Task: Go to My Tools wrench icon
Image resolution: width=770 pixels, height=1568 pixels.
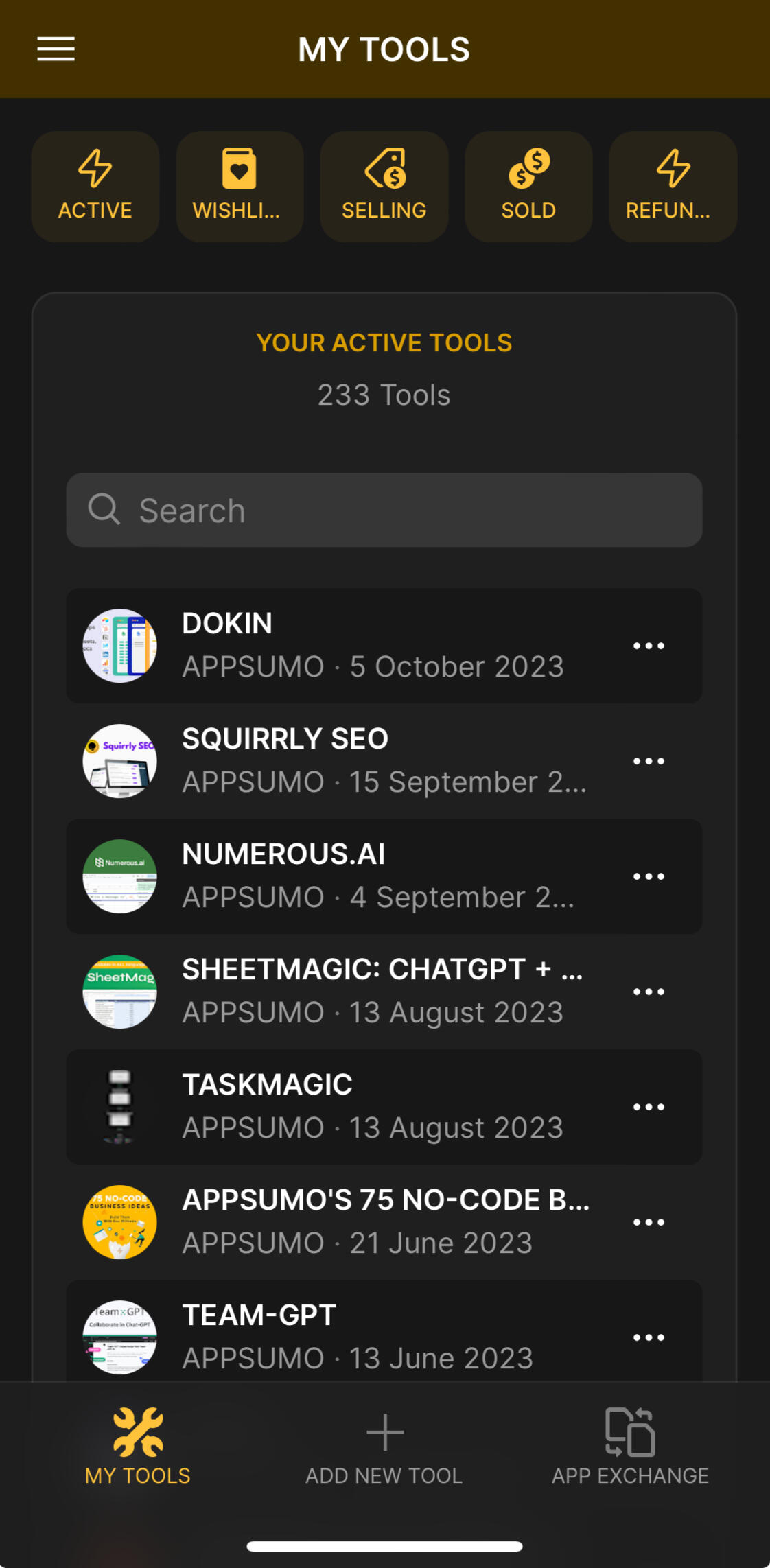Action: pyautogui.click(x=138, y=1432)
